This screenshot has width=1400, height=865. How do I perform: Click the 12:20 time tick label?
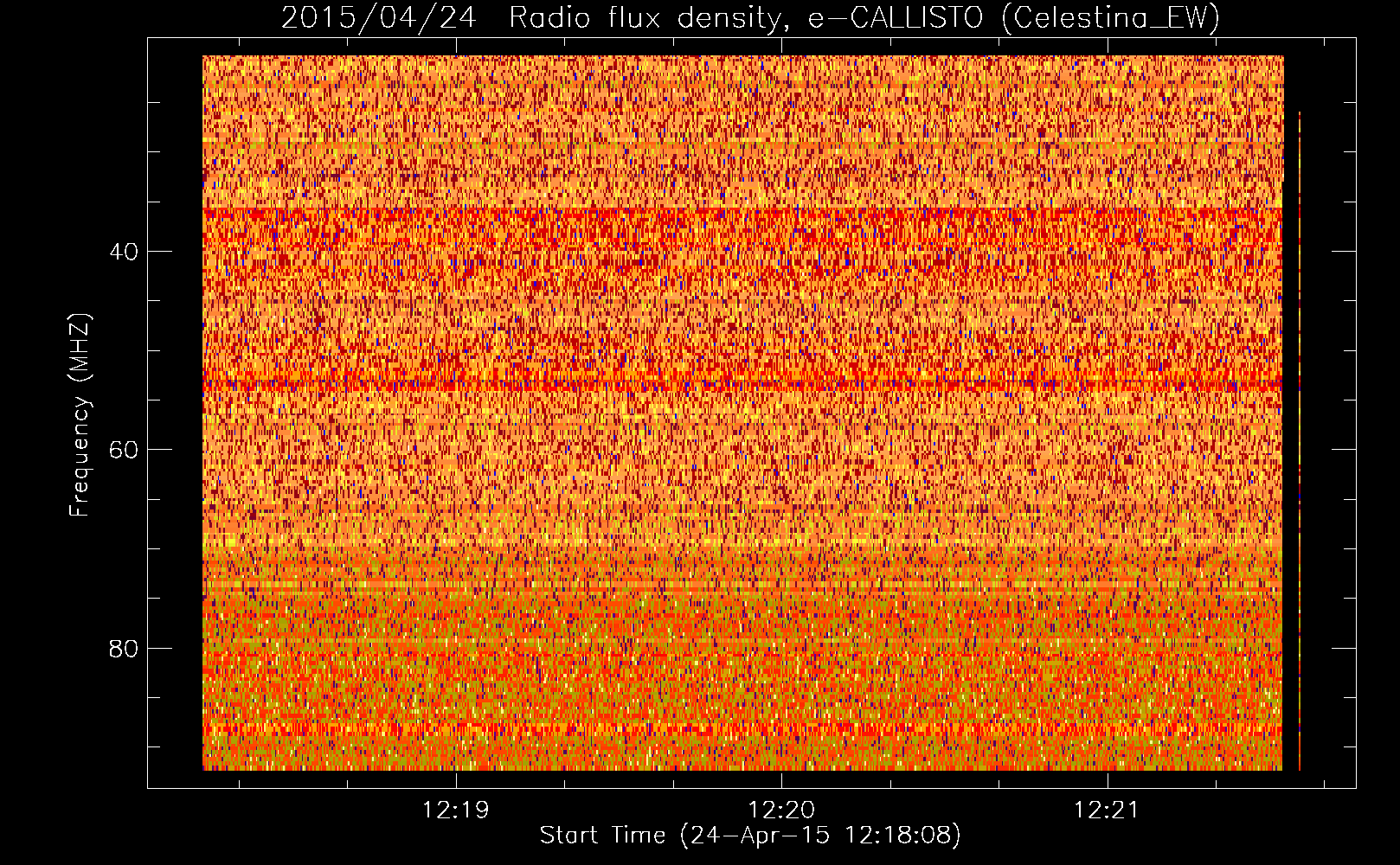pyautogui.click(x=781, y=811)
